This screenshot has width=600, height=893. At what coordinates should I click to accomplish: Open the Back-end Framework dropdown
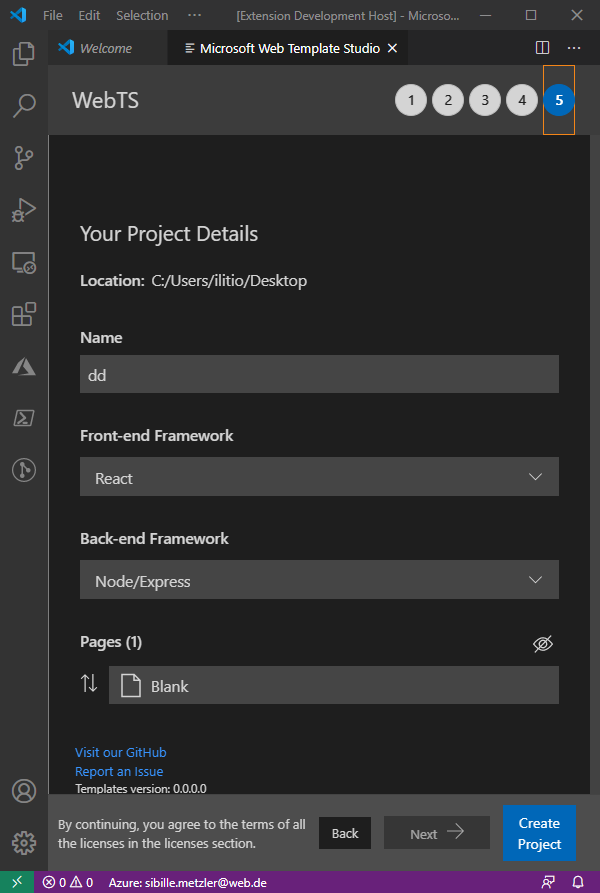[x=319, y=580]
